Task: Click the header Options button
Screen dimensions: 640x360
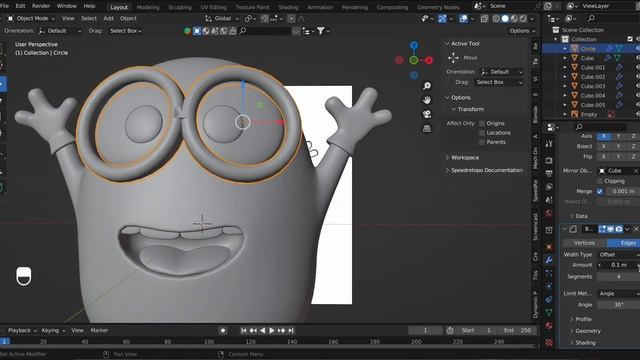Action: 522,31
